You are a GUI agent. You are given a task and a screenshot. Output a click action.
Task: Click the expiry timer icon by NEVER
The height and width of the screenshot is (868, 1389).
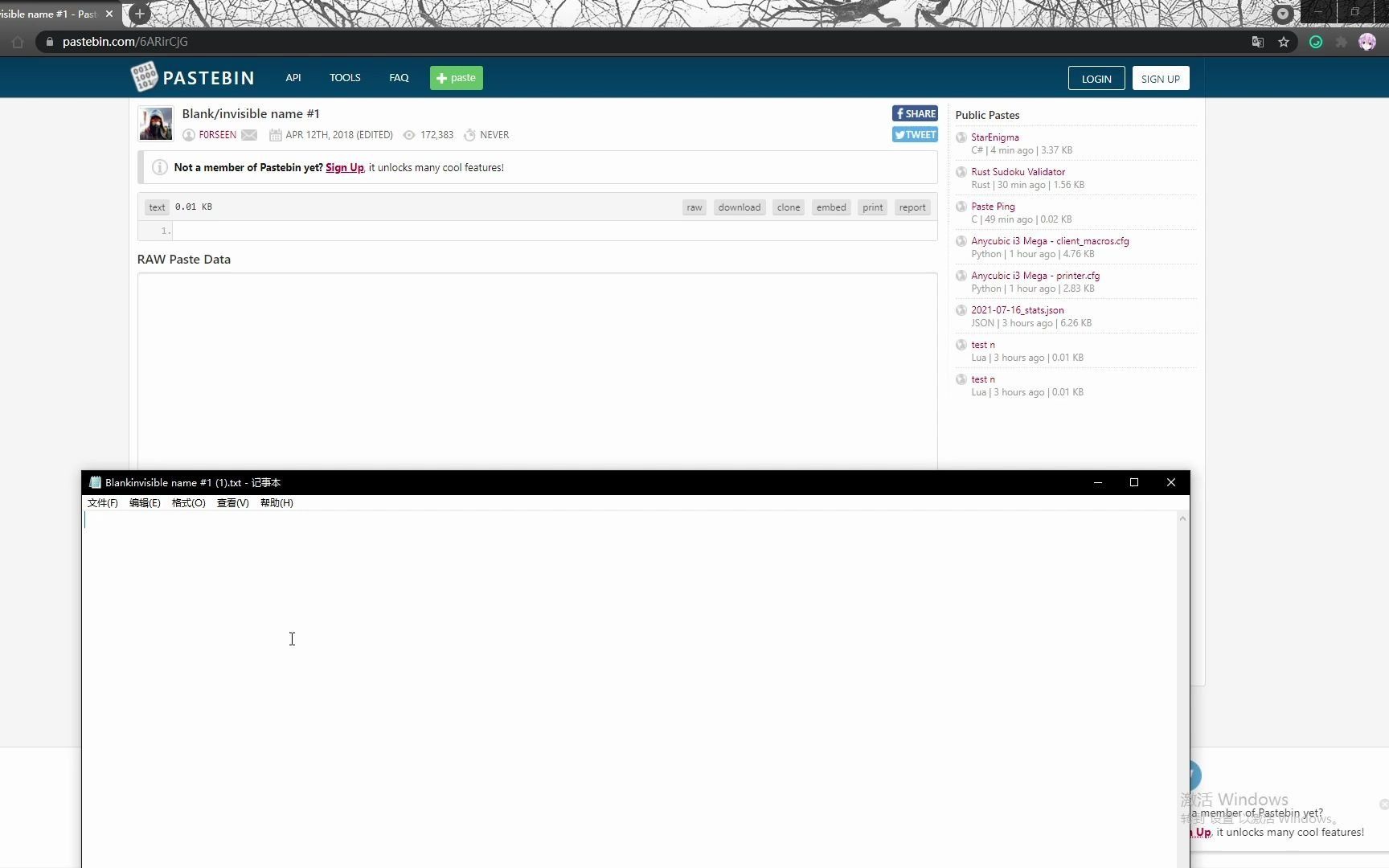coord(469,135)
